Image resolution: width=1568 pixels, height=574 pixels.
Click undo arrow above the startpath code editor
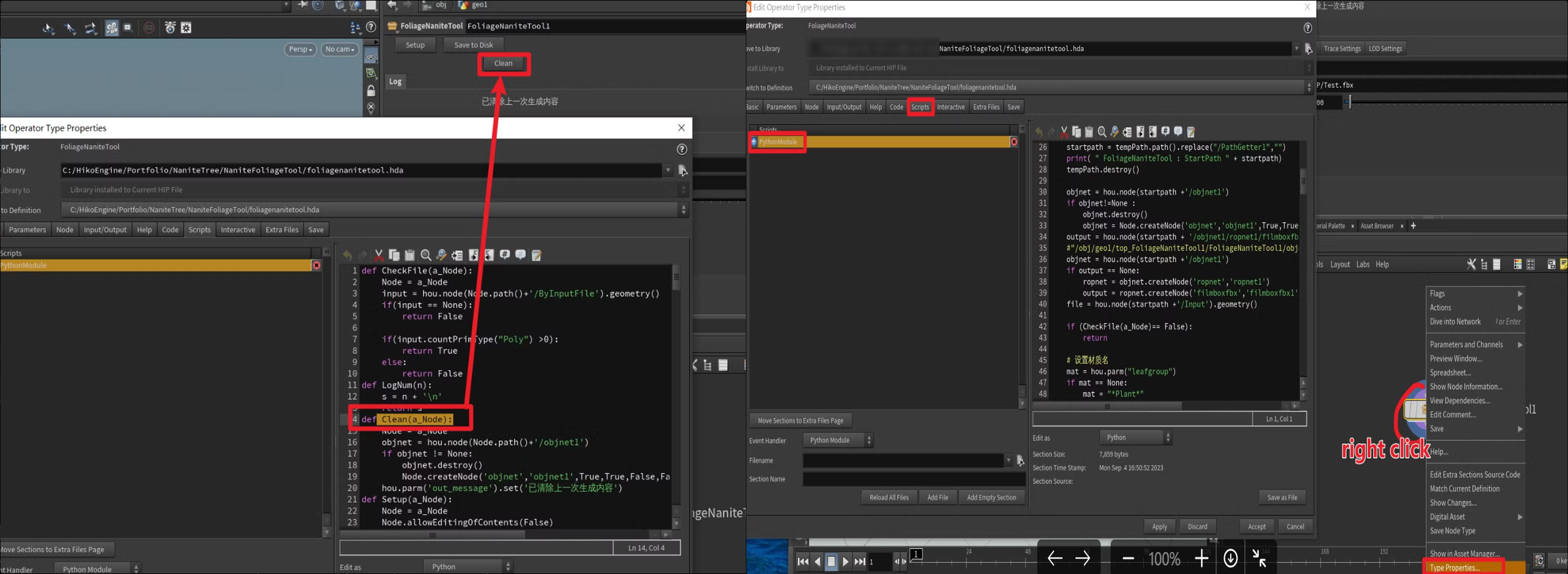click(x=1039, y=131)
